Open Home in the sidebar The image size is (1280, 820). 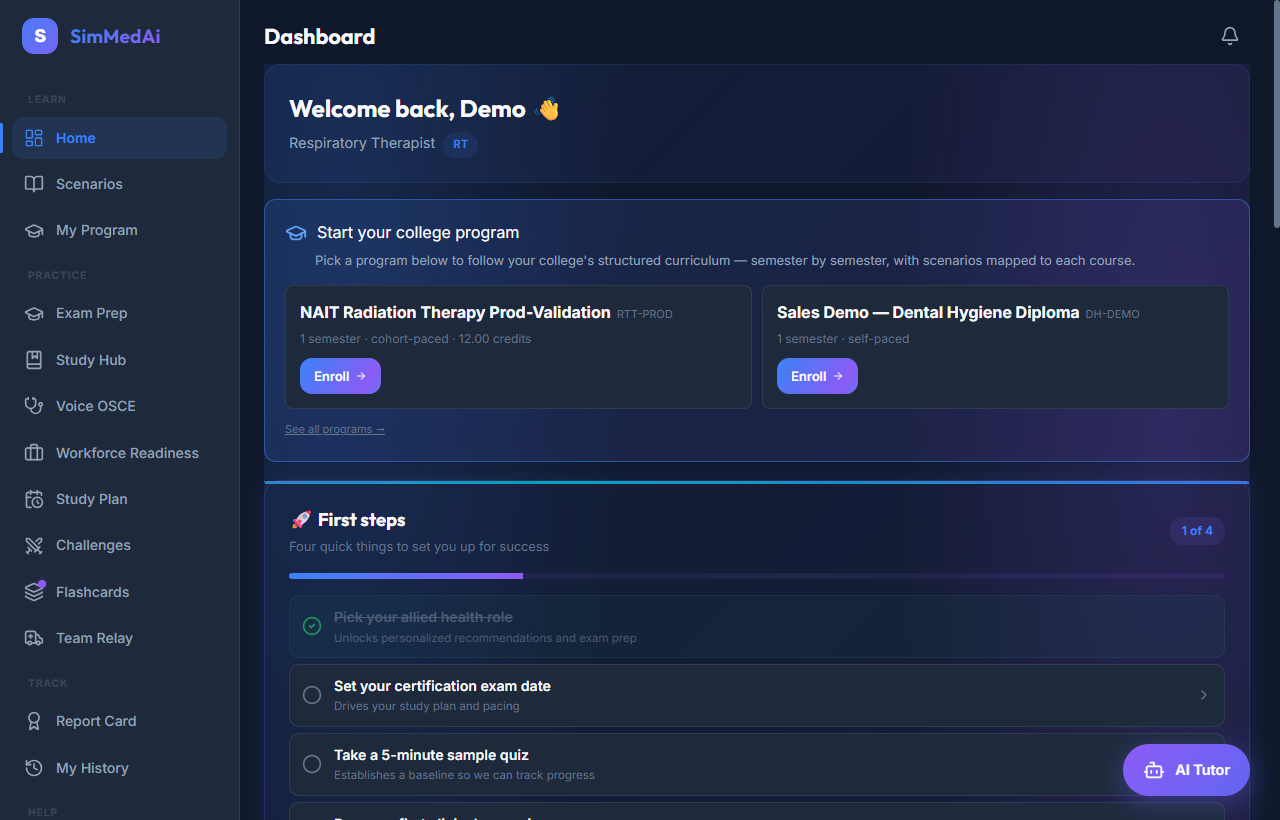[x=120, y=138]
